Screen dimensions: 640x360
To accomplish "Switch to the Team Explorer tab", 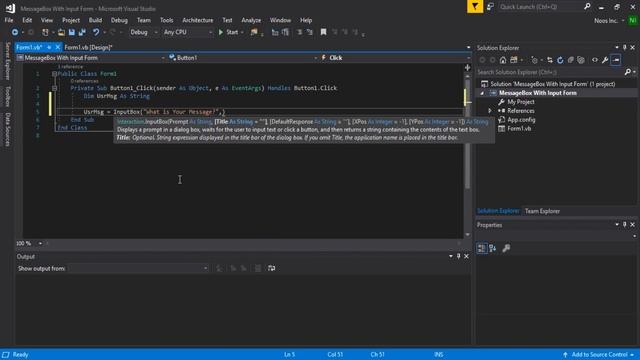I will [x=542, y=211].
